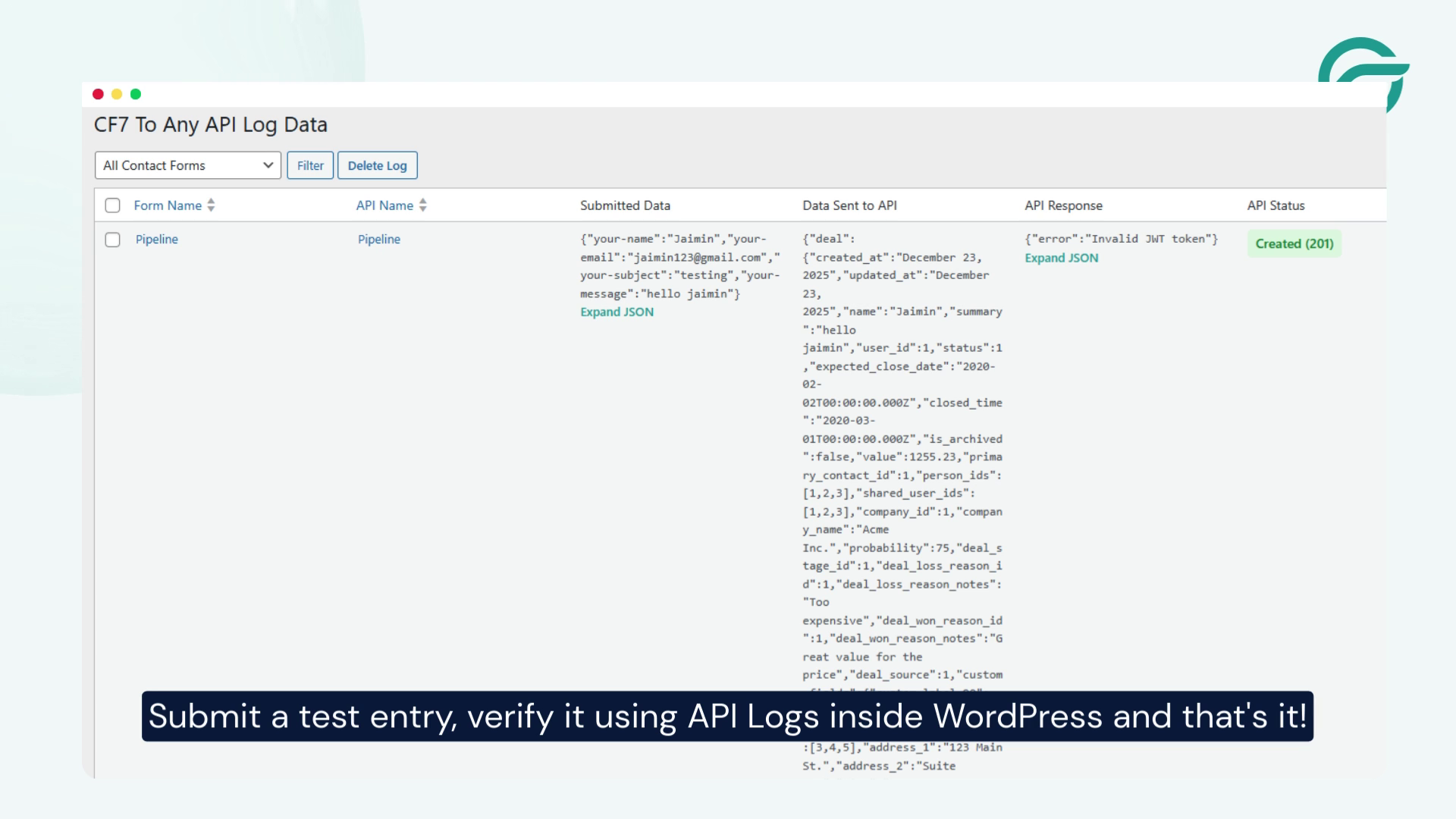Expand JSON under API Response

click(x=1061, y=258)
